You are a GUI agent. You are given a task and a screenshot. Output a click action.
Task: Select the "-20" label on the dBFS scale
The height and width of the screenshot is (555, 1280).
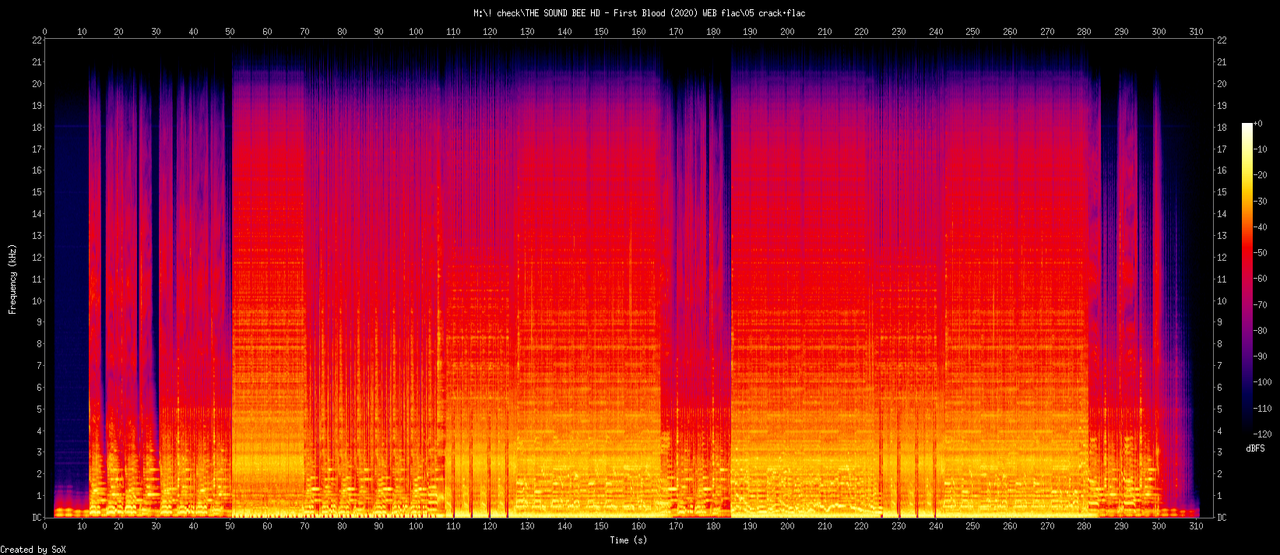[x=1261, y=175]
